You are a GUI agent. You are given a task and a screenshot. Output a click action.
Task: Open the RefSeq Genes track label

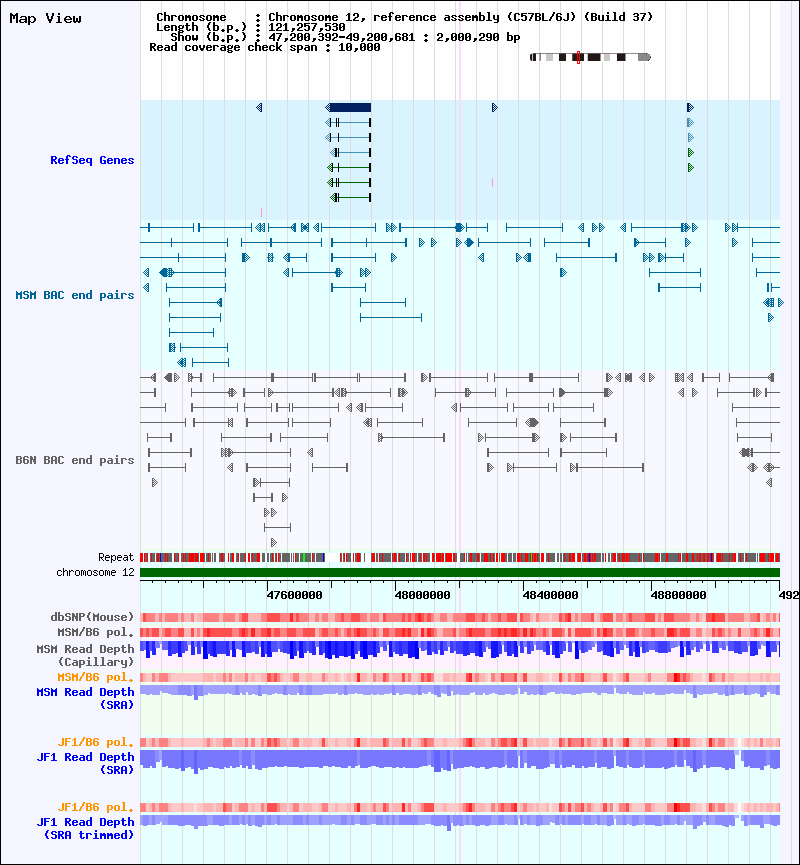(x=92, y=160)
